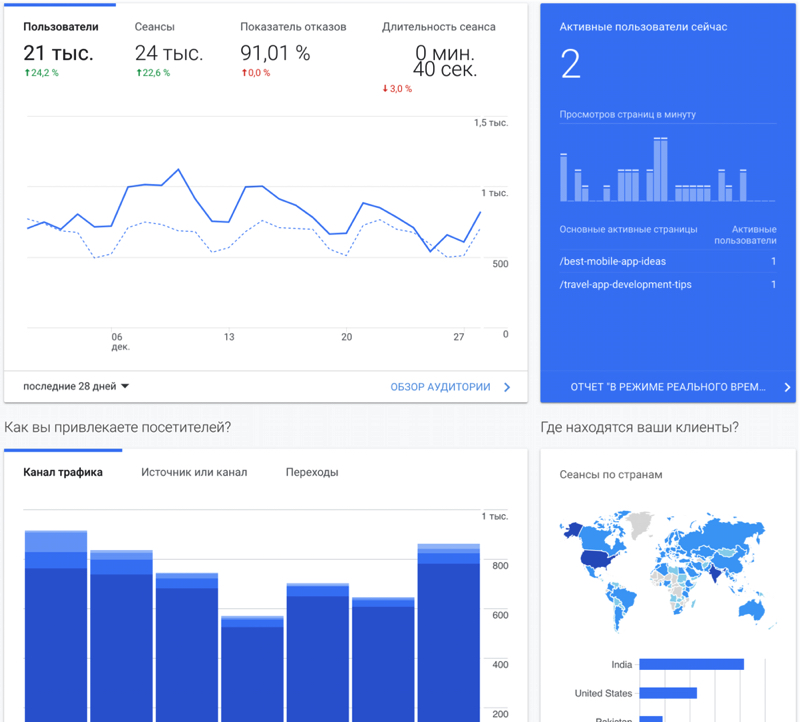Click the /best-mobile-app-ideas active page row
Image resolution: width=800 pixels, height=722 pixels.
point(667,261)
